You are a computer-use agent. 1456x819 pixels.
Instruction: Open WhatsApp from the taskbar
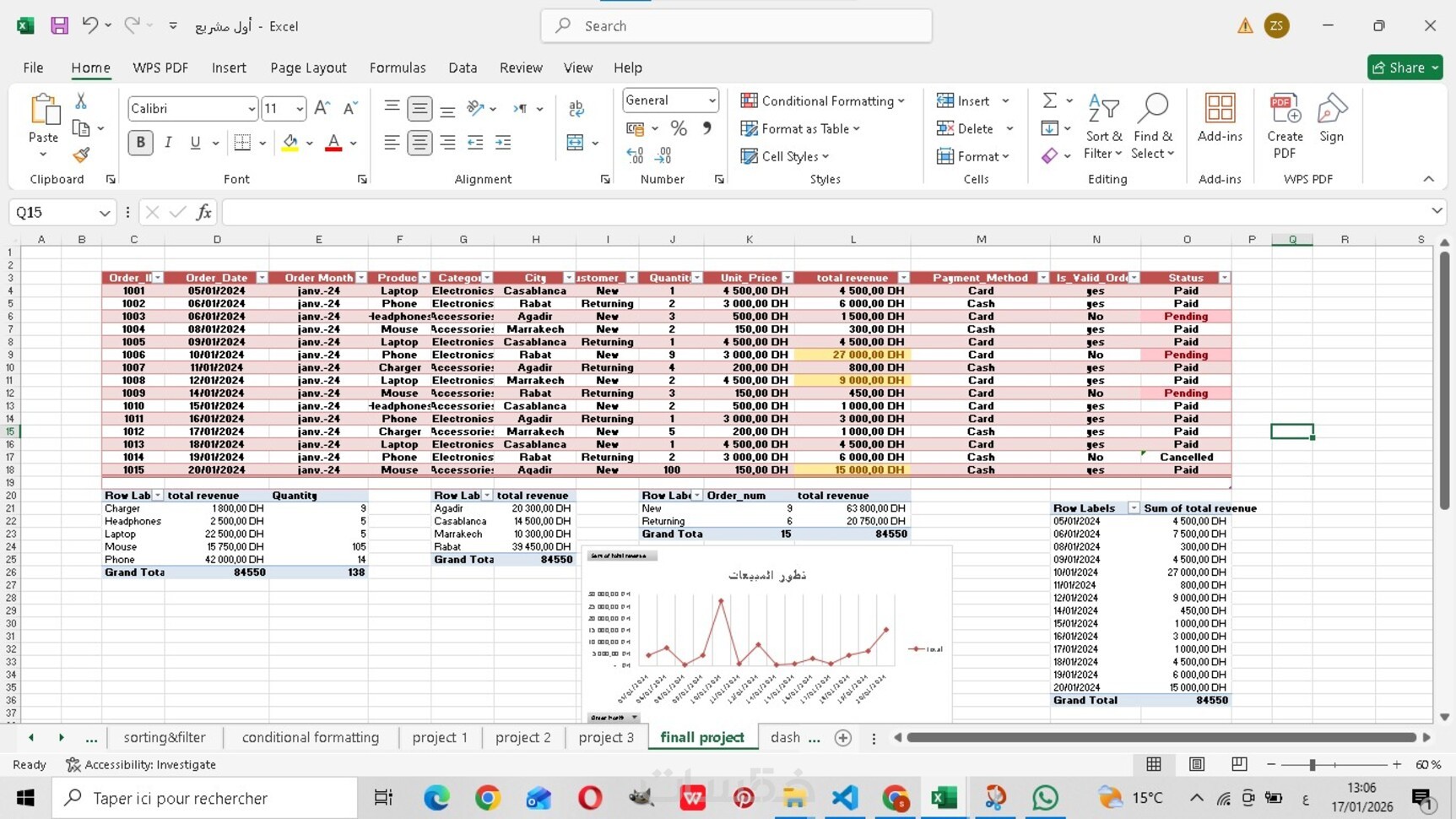tap(1045, 798)
